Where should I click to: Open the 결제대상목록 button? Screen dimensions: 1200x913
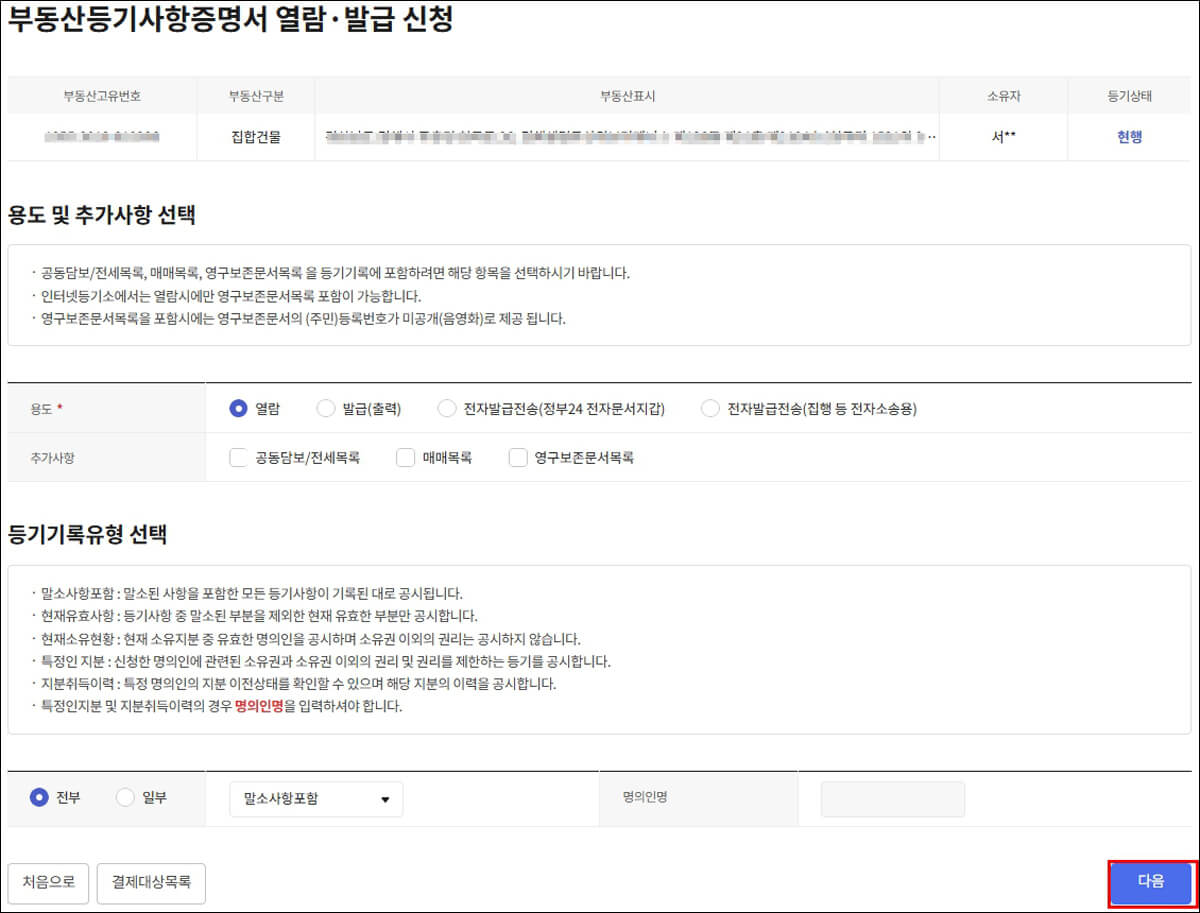point(151,883)
